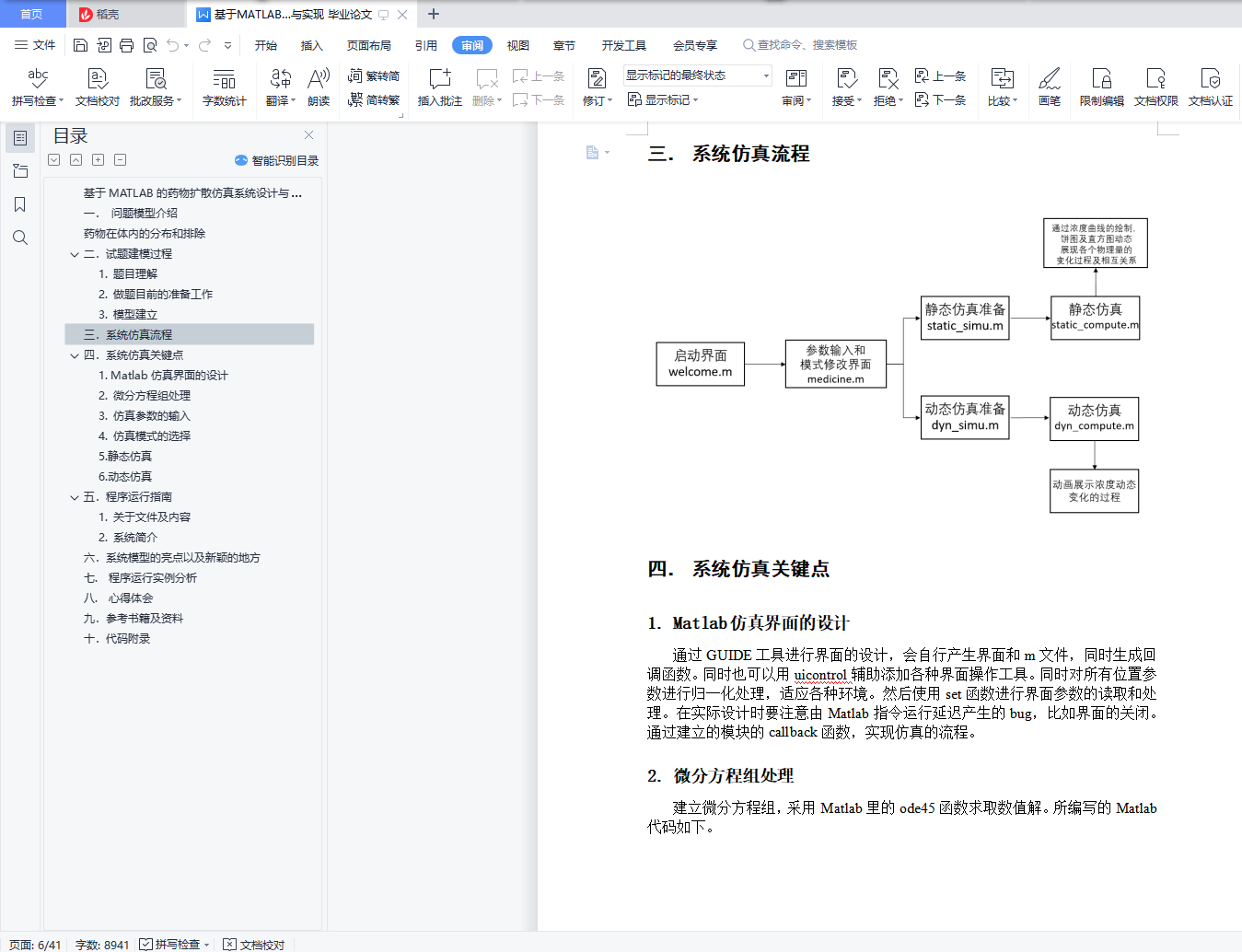Open 文档校对 in the ribbon
This screenshot has height=952, width=1242.
coord(98,87)
